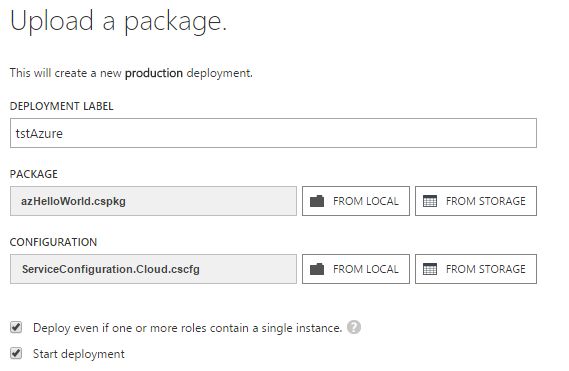Click folder icon in Package From Local
Image resolution: width=569 pixels, height=371 pixels.
click(317, 201)
